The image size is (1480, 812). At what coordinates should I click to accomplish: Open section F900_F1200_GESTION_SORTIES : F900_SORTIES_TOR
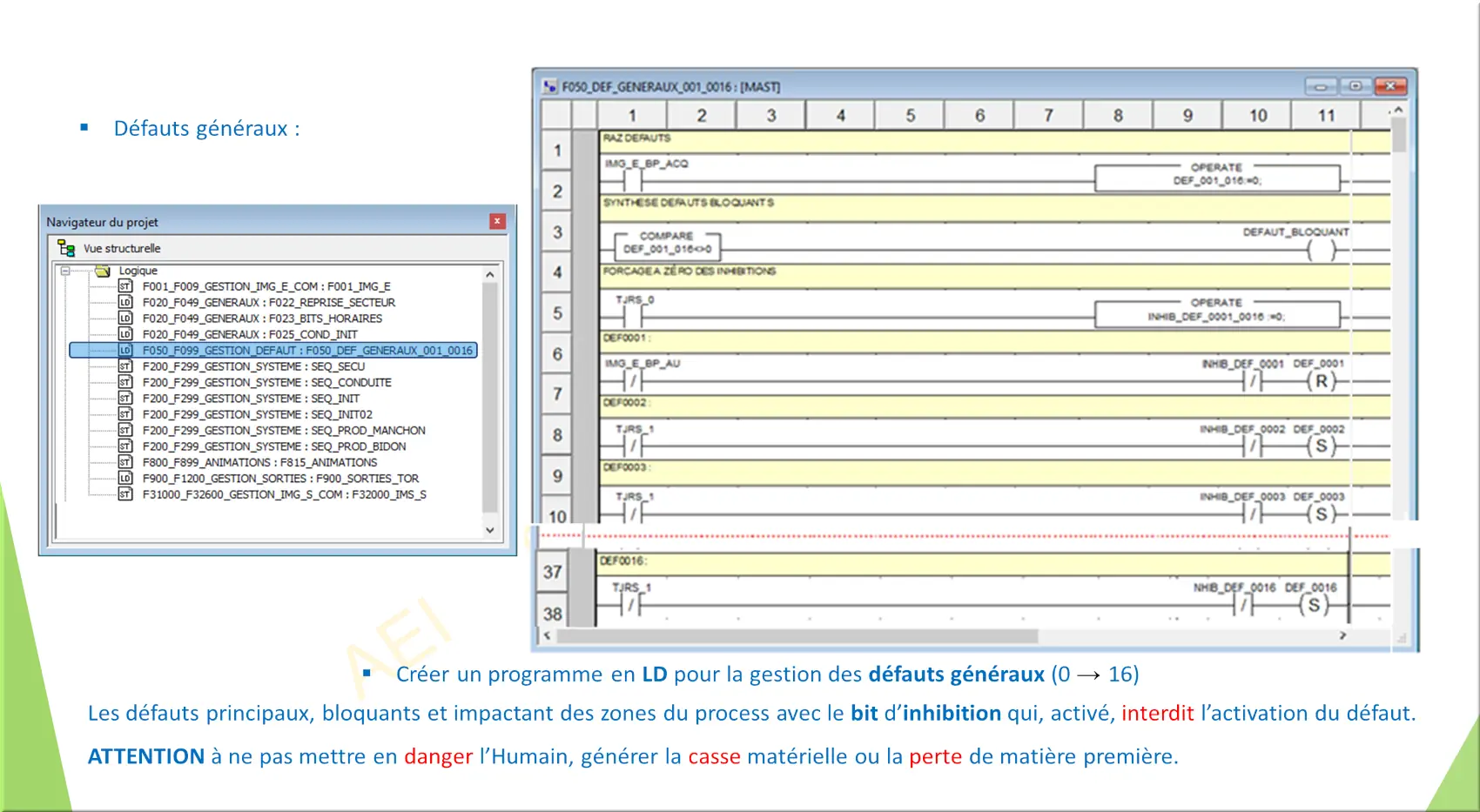[280, 479]
